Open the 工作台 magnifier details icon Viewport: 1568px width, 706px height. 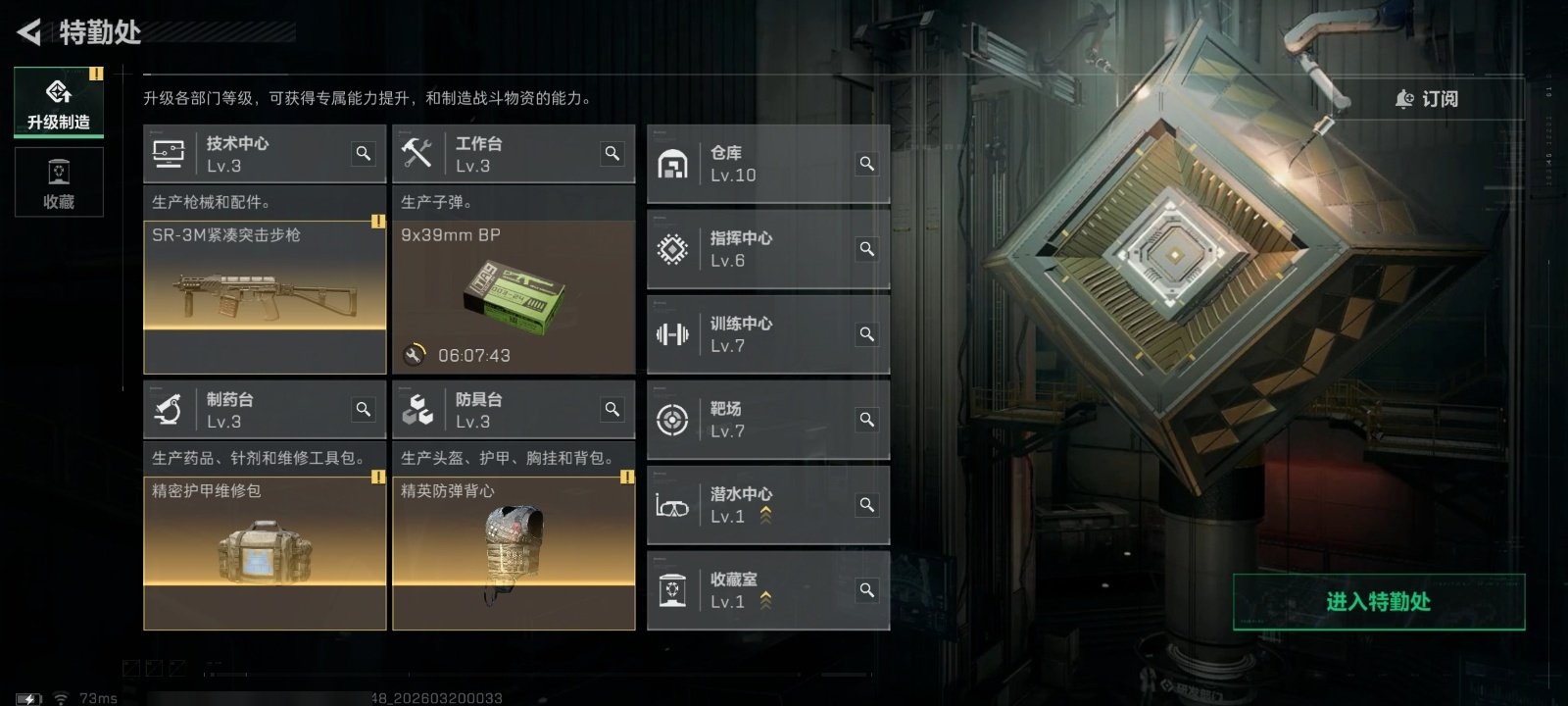(612, 154)
